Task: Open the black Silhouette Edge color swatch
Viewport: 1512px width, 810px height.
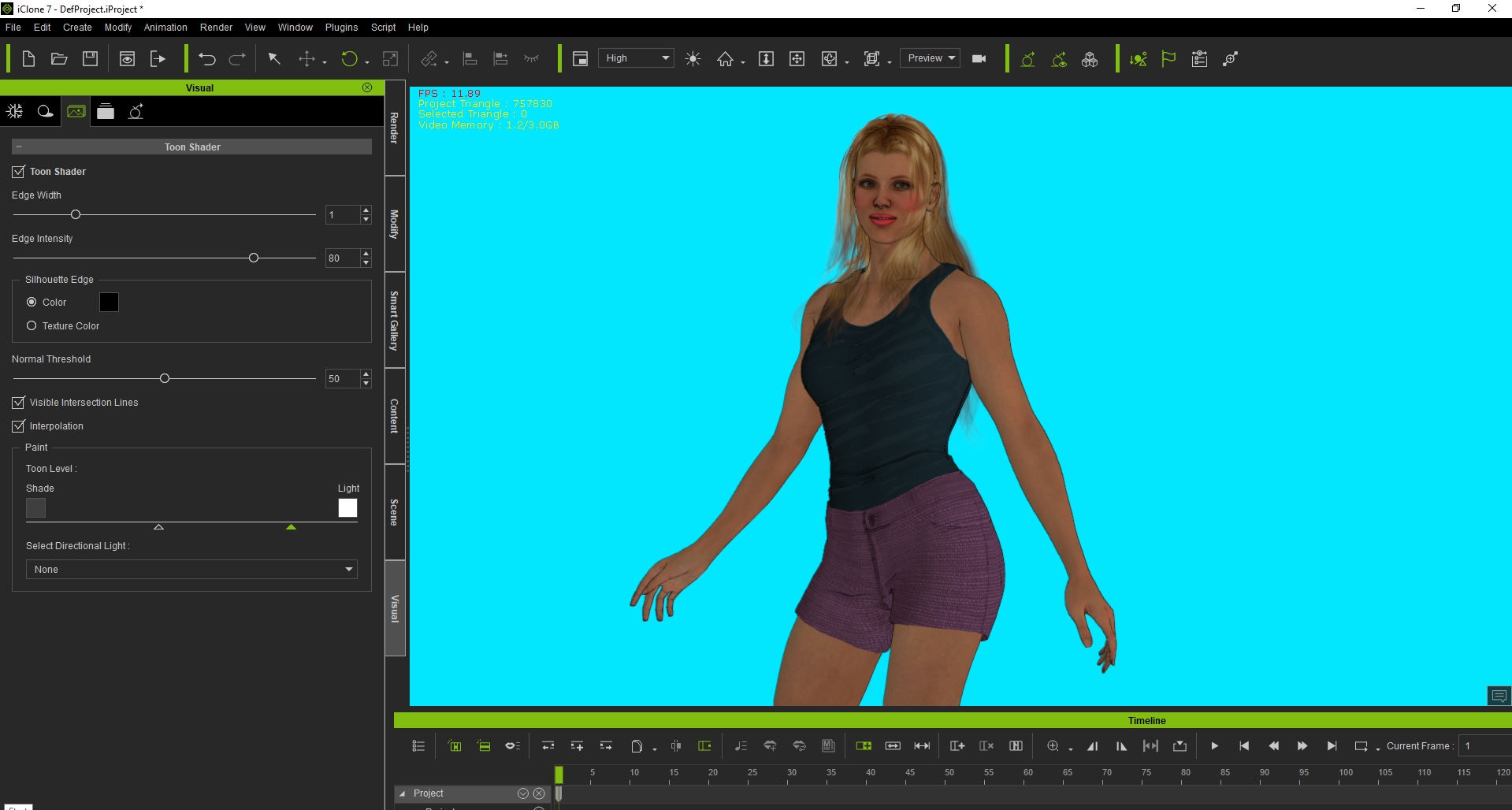Action: point(110,303)
